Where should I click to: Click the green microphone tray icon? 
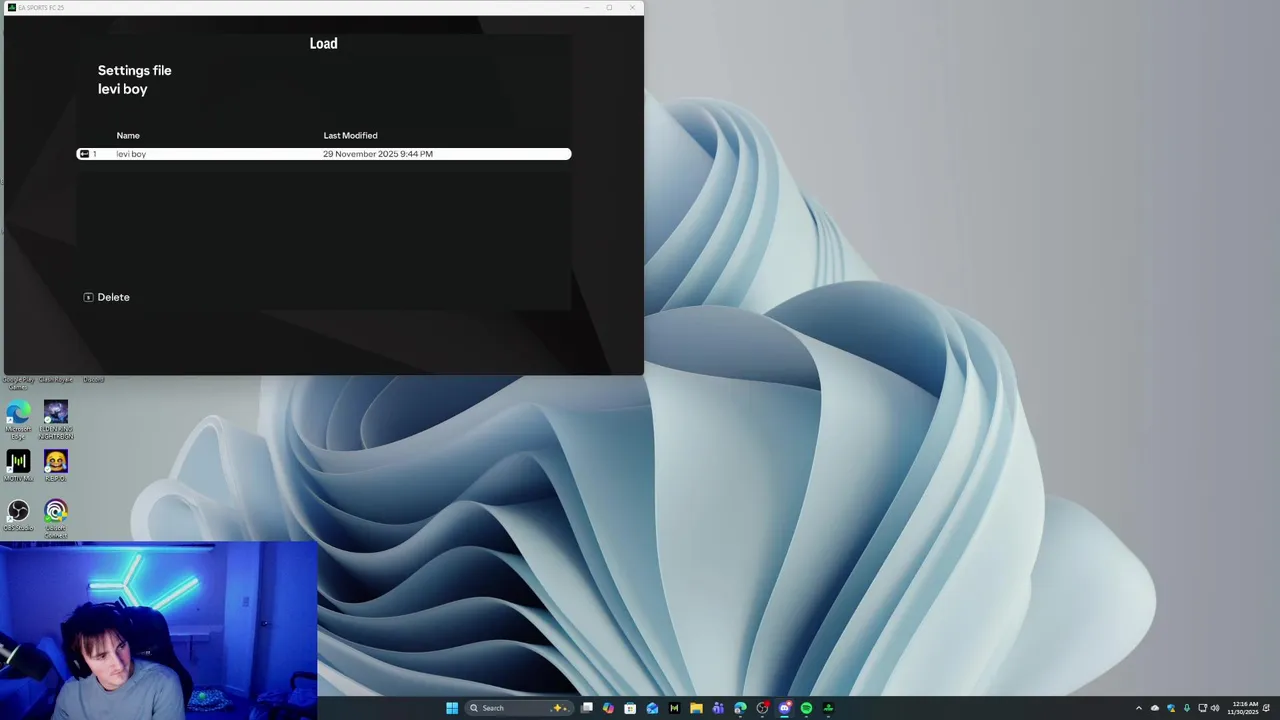[x=1186, y=708]
